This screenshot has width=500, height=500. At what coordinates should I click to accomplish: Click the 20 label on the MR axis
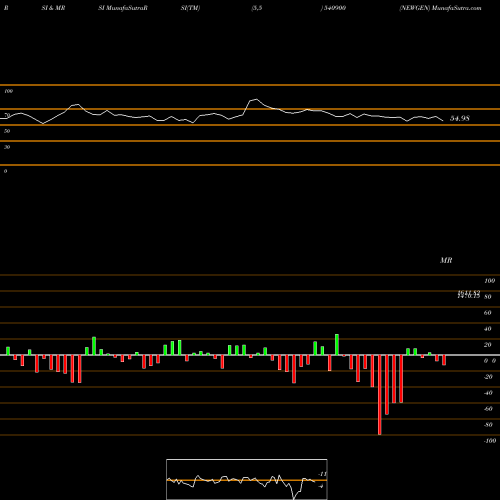(488, 345)
